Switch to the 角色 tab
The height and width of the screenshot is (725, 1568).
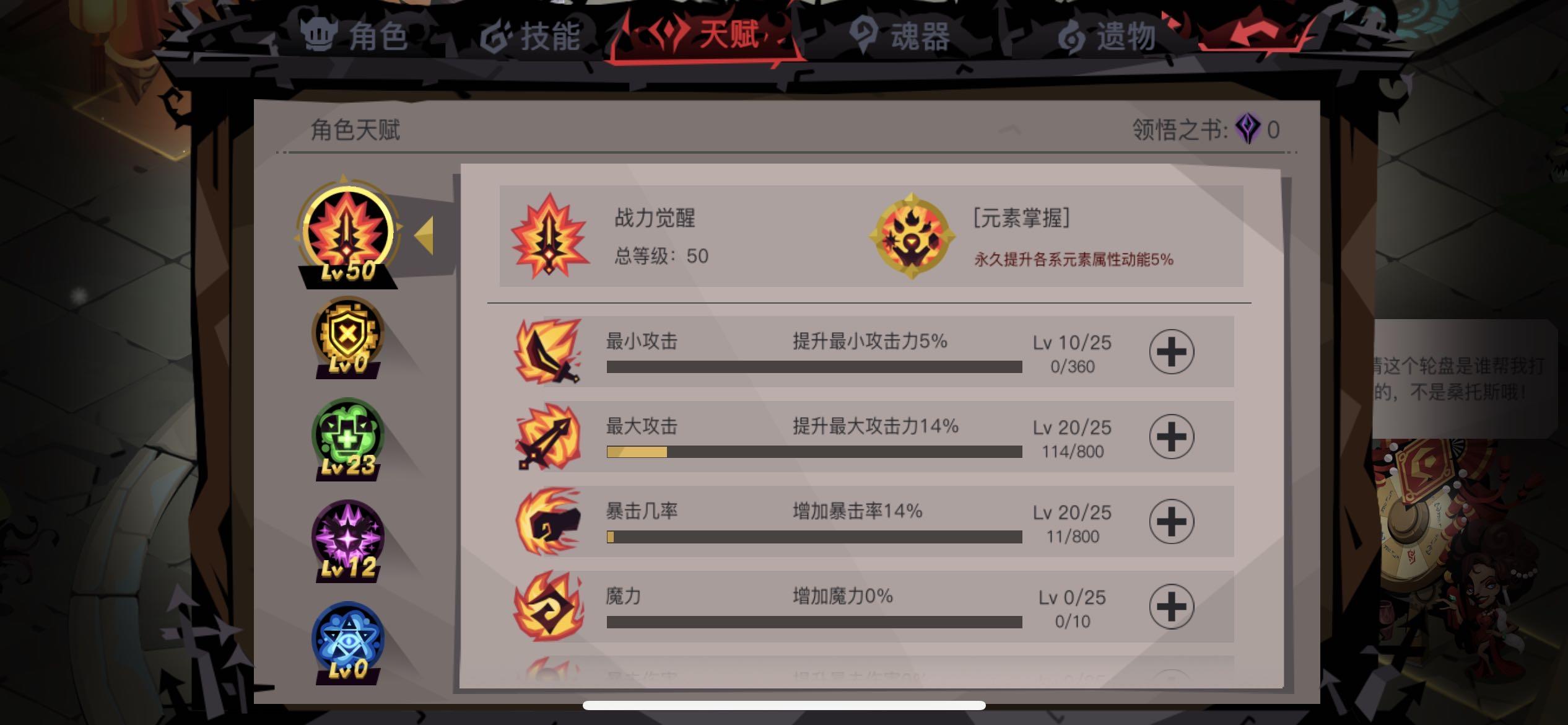tap(355, 35)
